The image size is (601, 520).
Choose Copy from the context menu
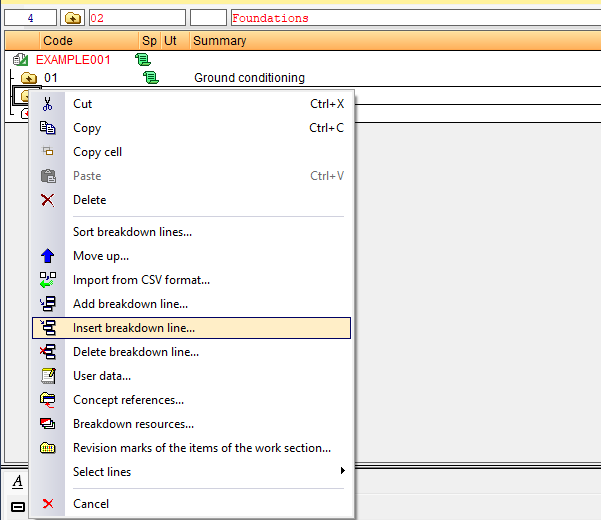pyautogui.click(x=192, y=128)
